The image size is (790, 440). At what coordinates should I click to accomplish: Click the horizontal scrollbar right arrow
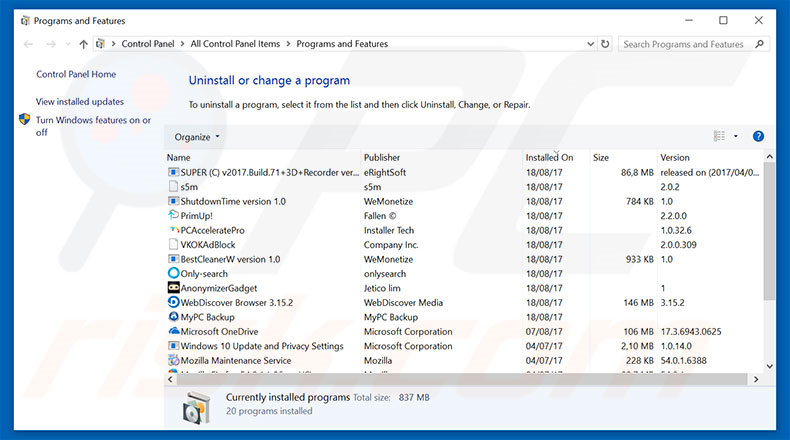[756, 379]
